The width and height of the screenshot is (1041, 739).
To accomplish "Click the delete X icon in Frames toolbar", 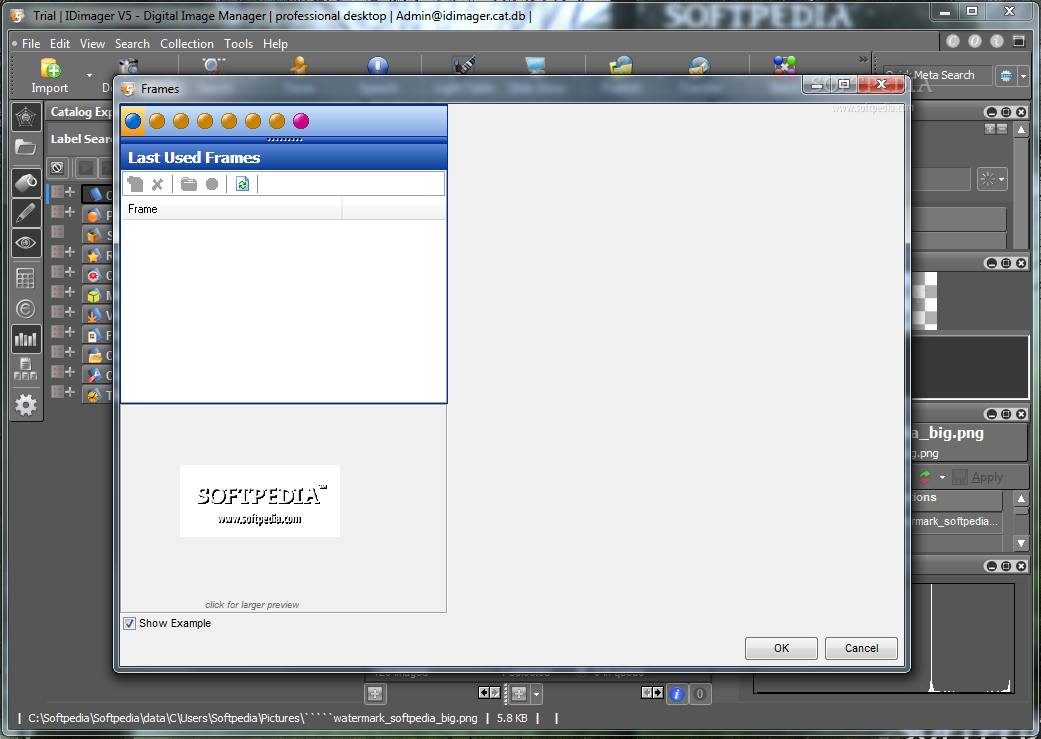I will [157, 185].
